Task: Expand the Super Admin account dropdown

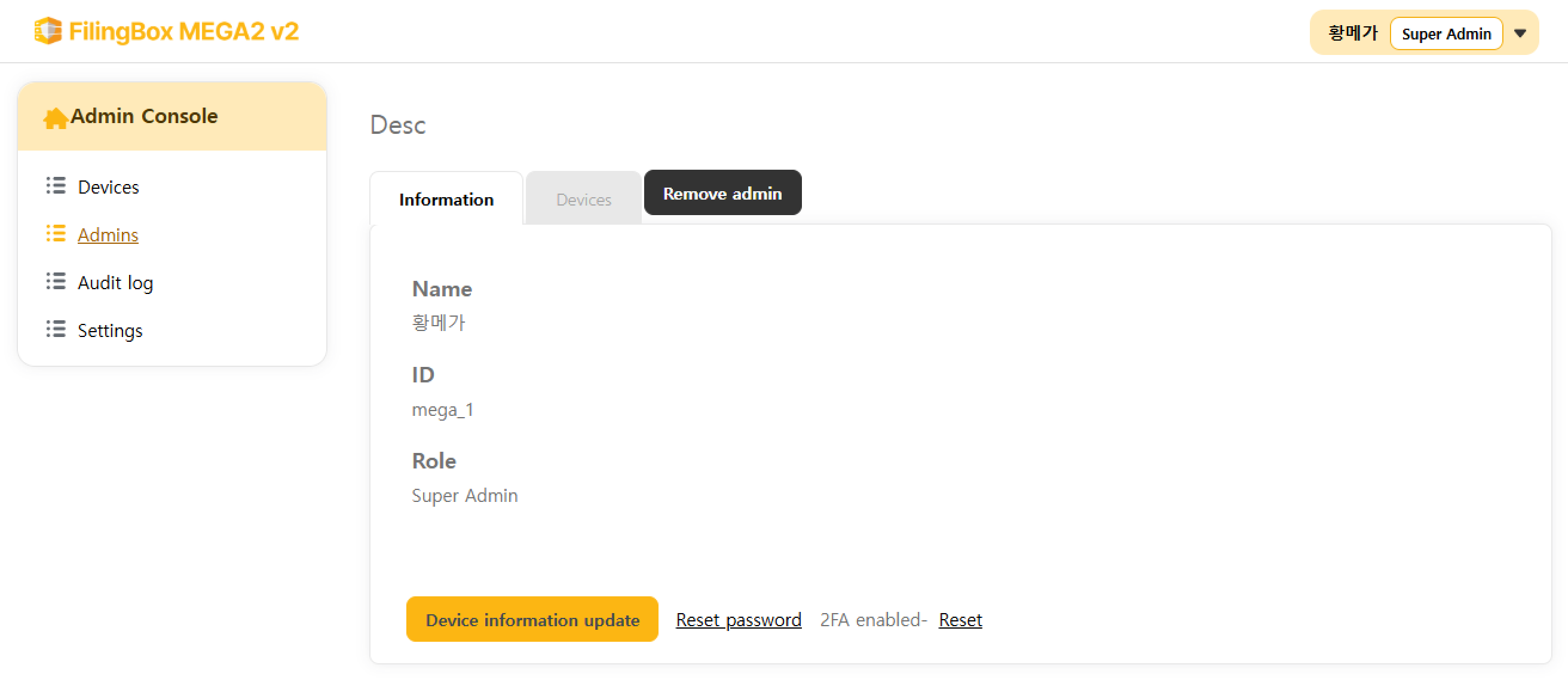Action: click(x=1447, y=33)
